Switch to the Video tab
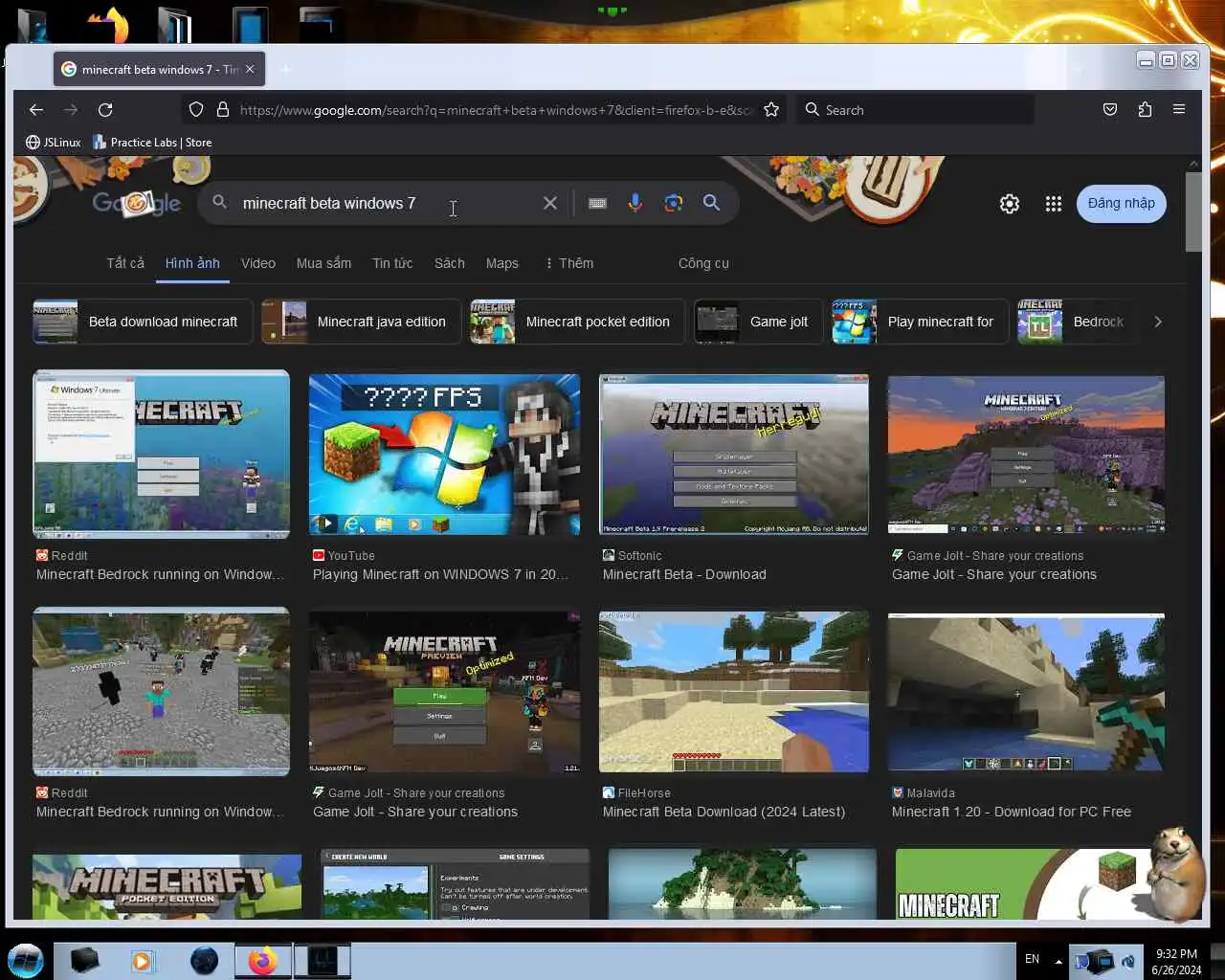The width and height of the screenshot is (1225, 980). (x=258, y=263)
